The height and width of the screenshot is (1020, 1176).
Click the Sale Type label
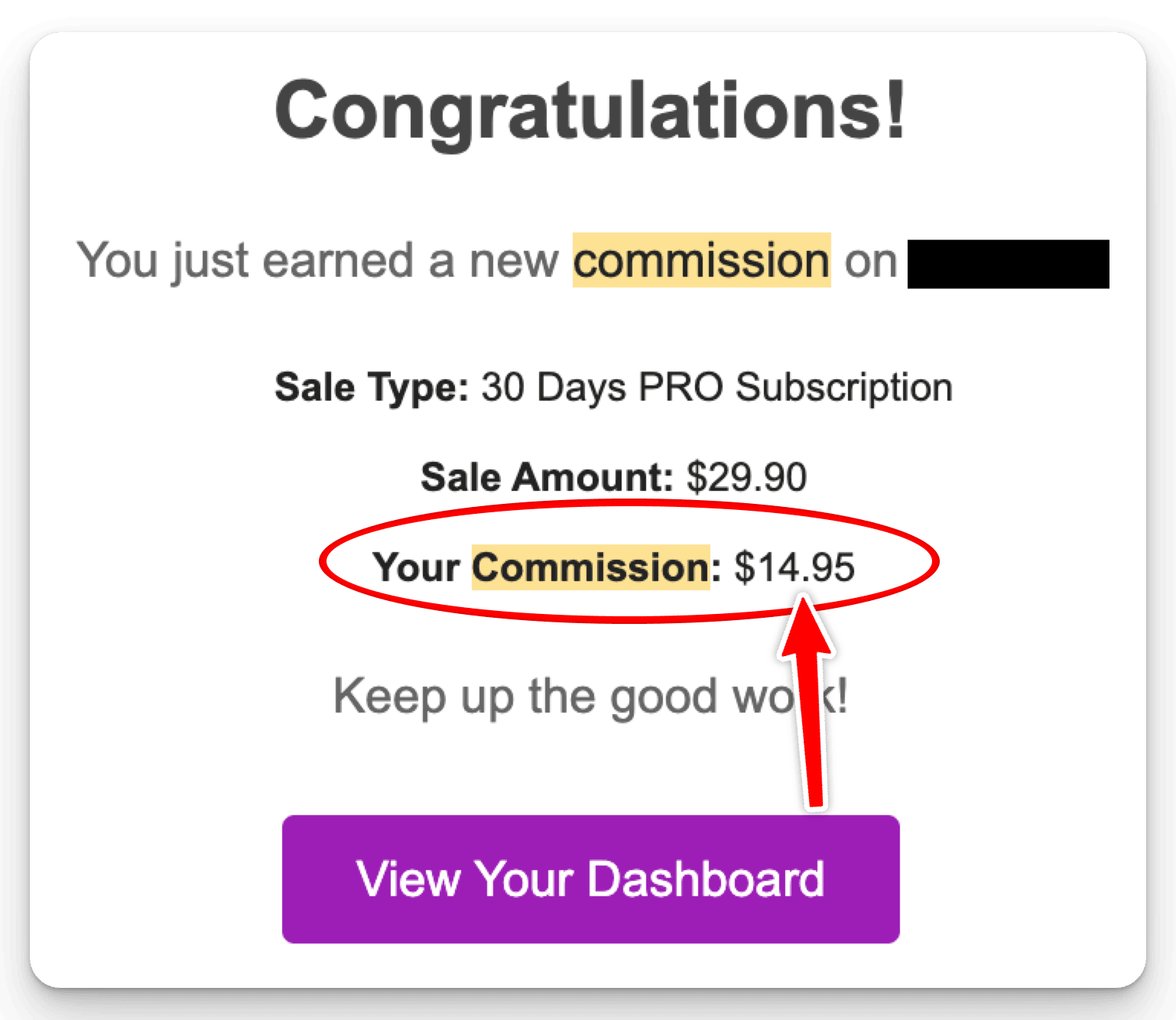tap(372, 387)
